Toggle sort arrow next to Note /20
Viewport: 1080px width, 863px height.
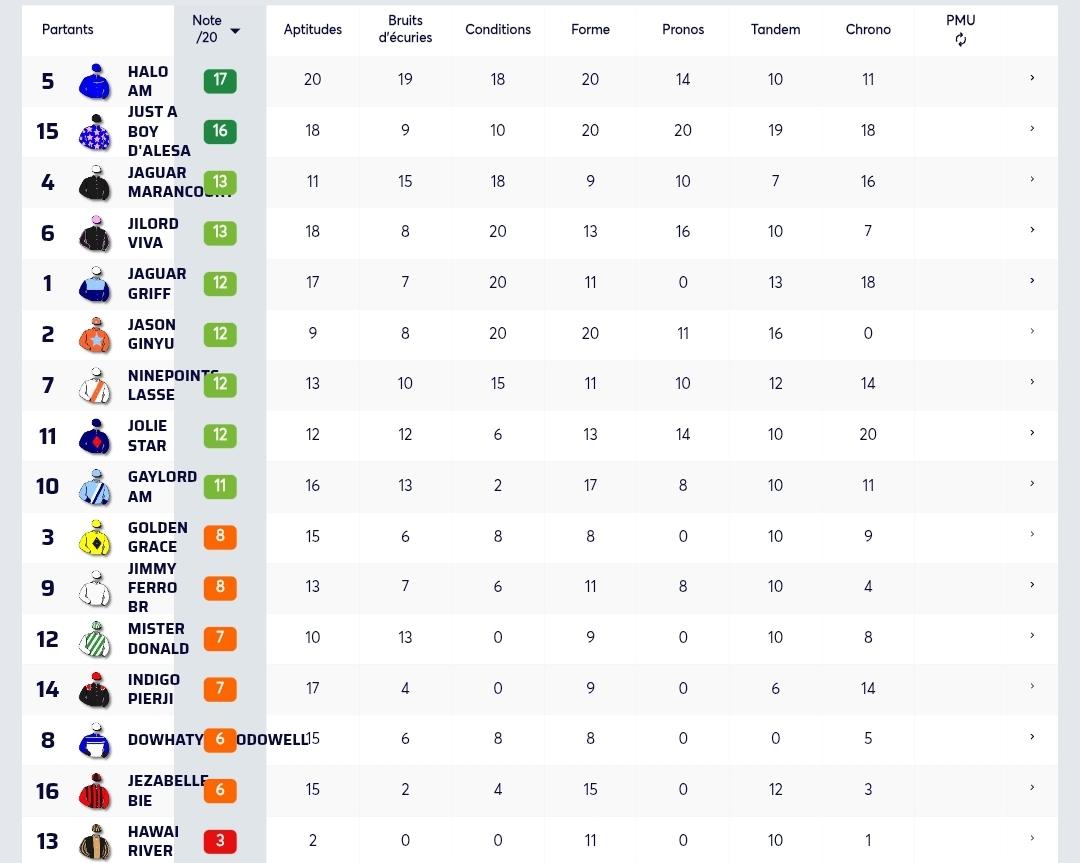pos(235,30)
